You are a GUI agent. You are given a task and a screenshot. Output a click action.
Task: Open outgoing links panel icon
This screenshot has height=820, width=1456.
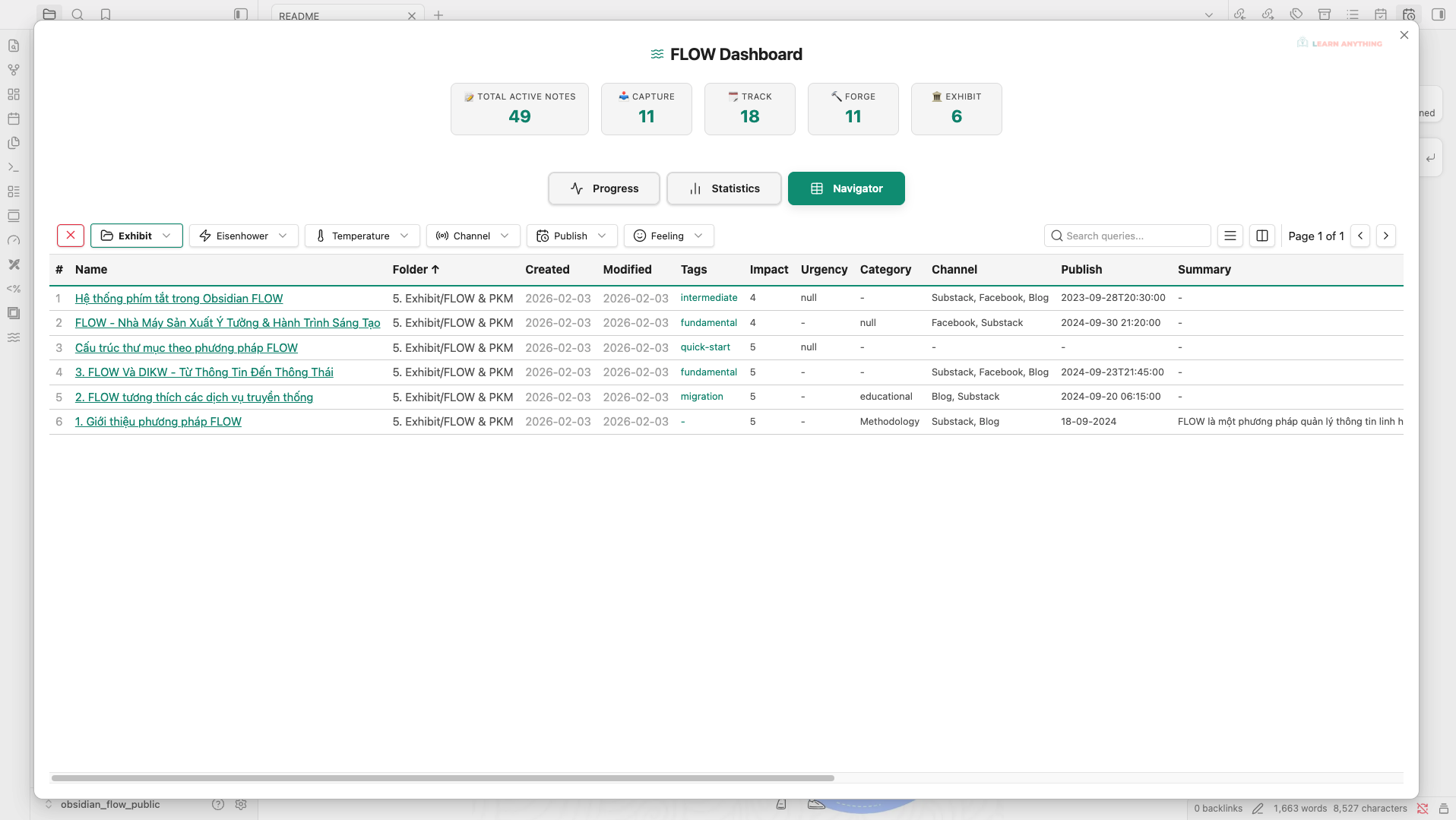[1268, 14]
